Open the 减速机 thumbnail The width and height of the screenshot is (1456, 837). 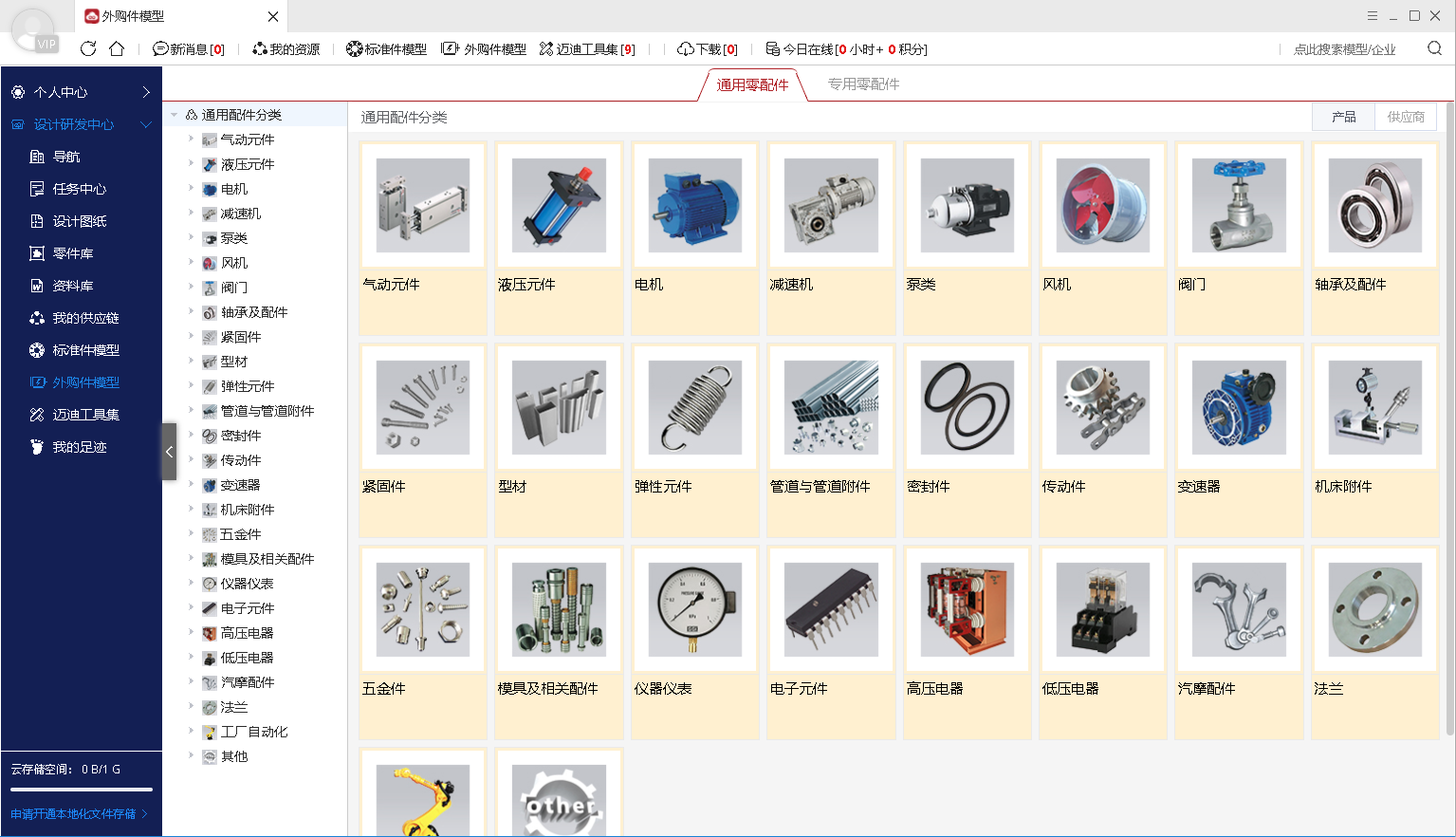831,206
